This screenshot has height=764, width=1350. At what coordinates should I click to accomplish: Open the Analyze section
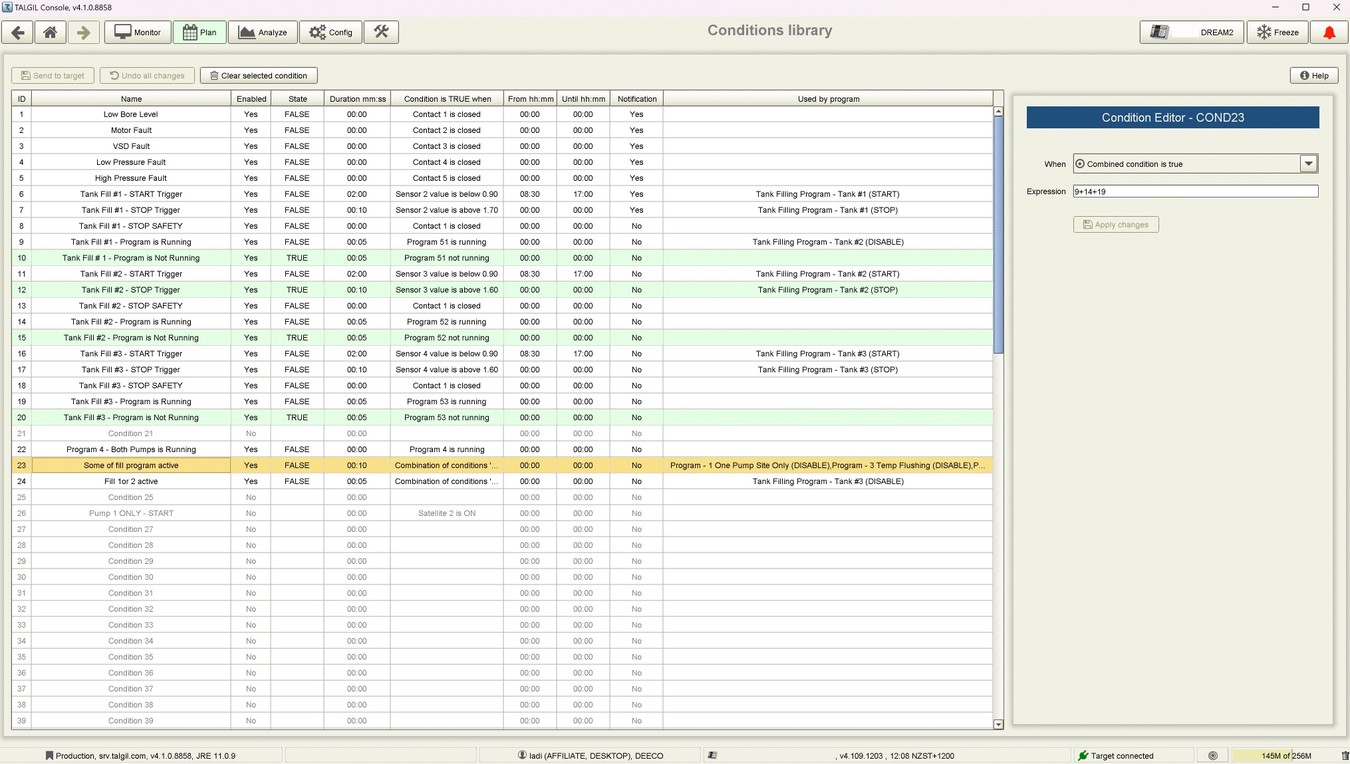(x=262, y=32)
